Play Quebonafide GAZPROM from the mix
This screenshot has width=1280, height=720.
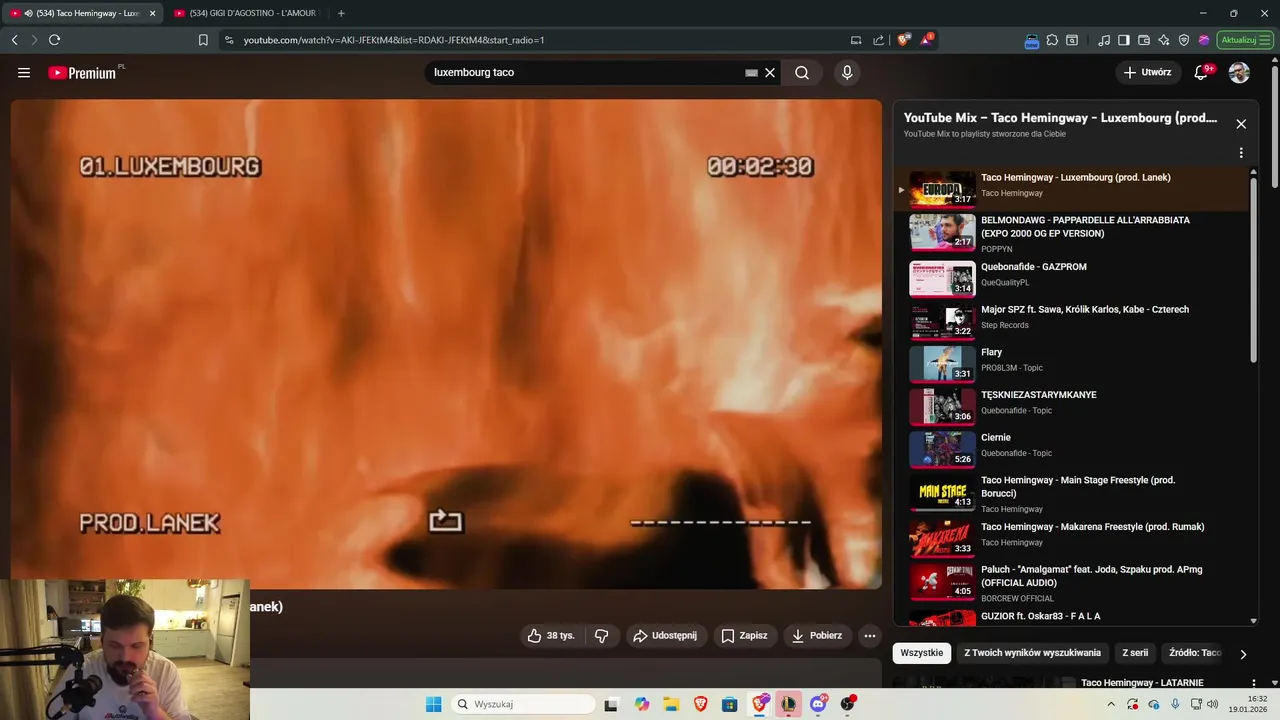pyautogui.click(x=1071, y=278)
